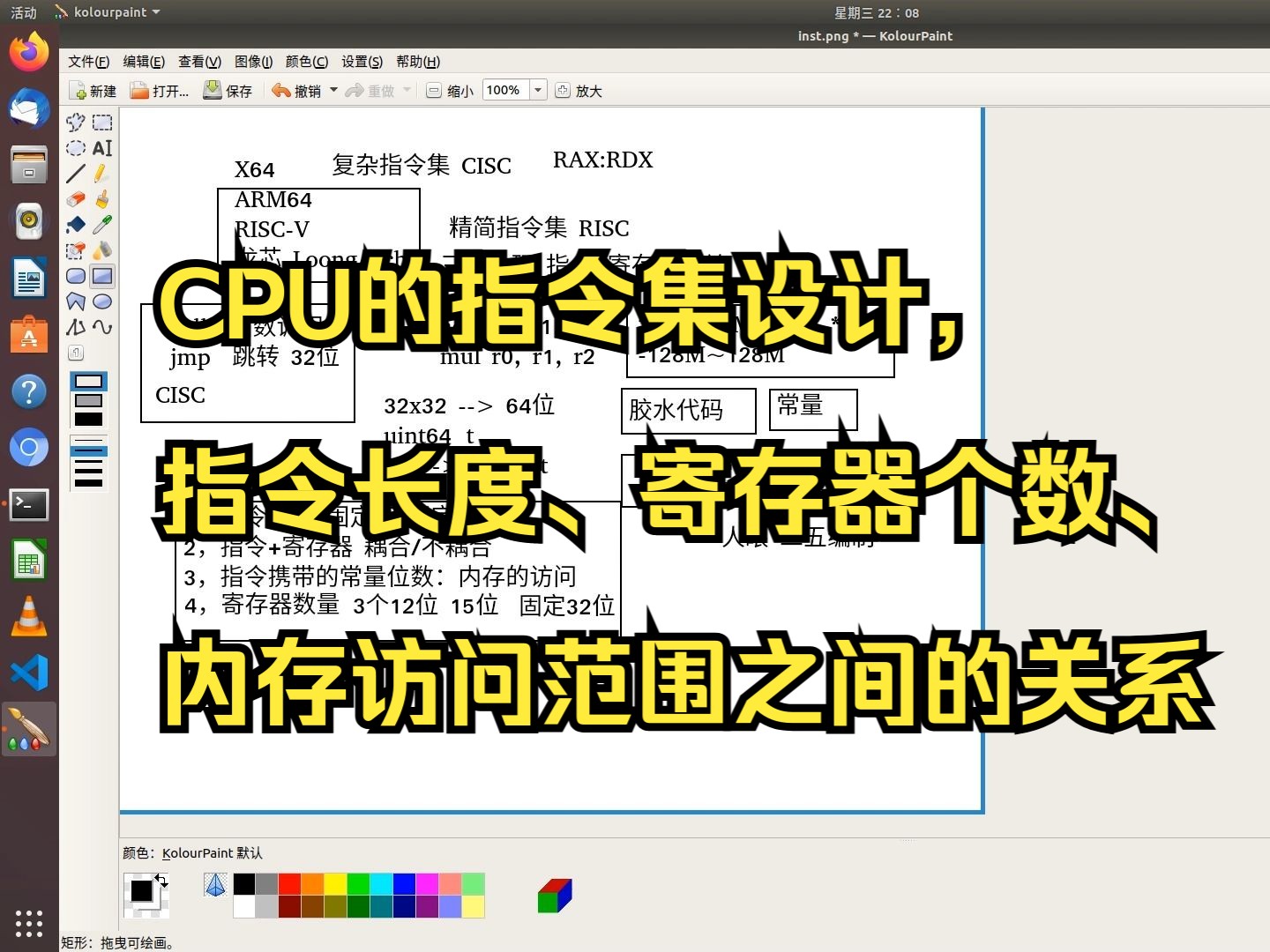The width and height of the screenshot is (1270, 952).
Task: Select the Flood Fill tool
Action: (76, 225)
